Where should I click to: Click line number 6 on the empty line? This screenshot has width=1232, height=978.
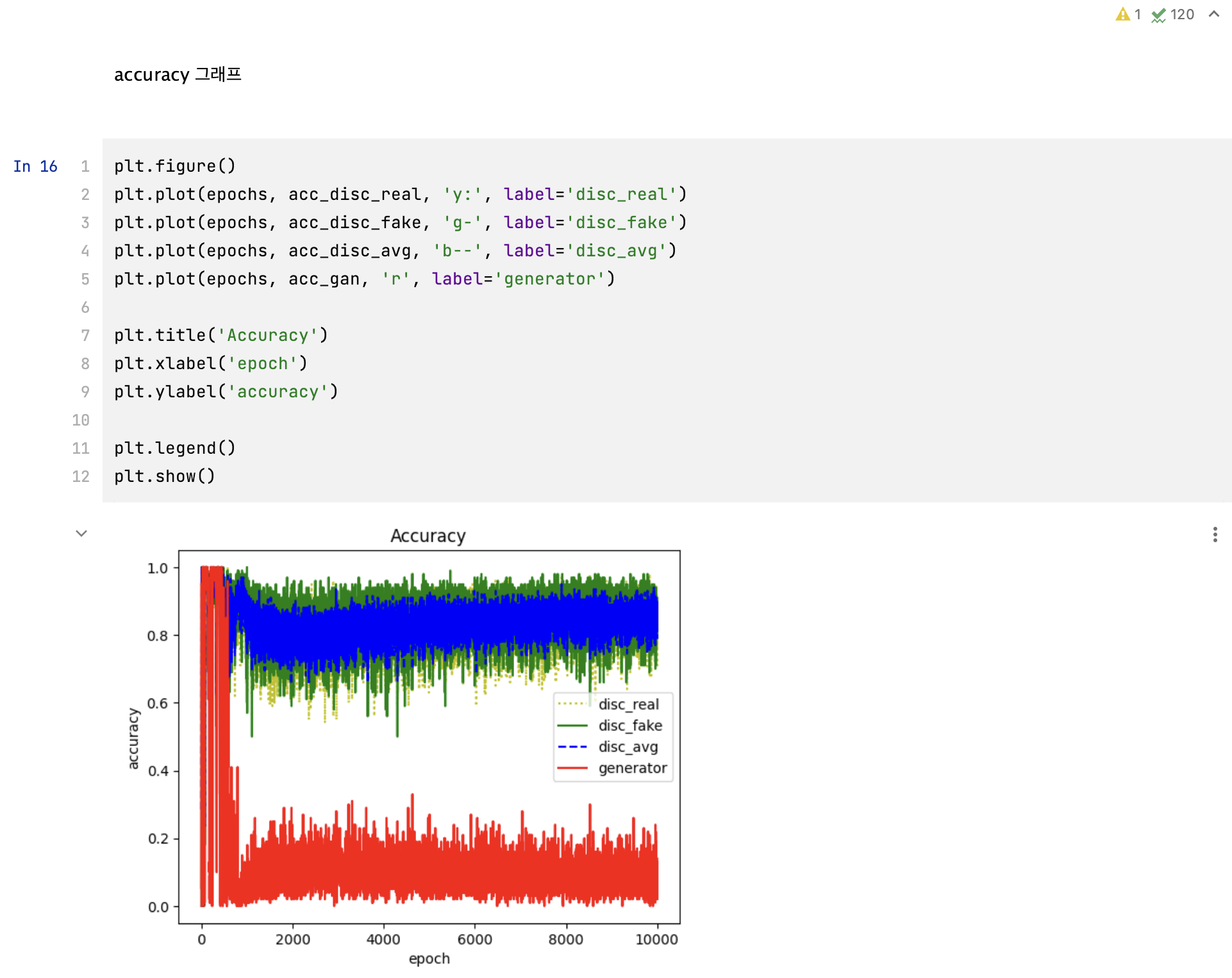pos(85,307)
